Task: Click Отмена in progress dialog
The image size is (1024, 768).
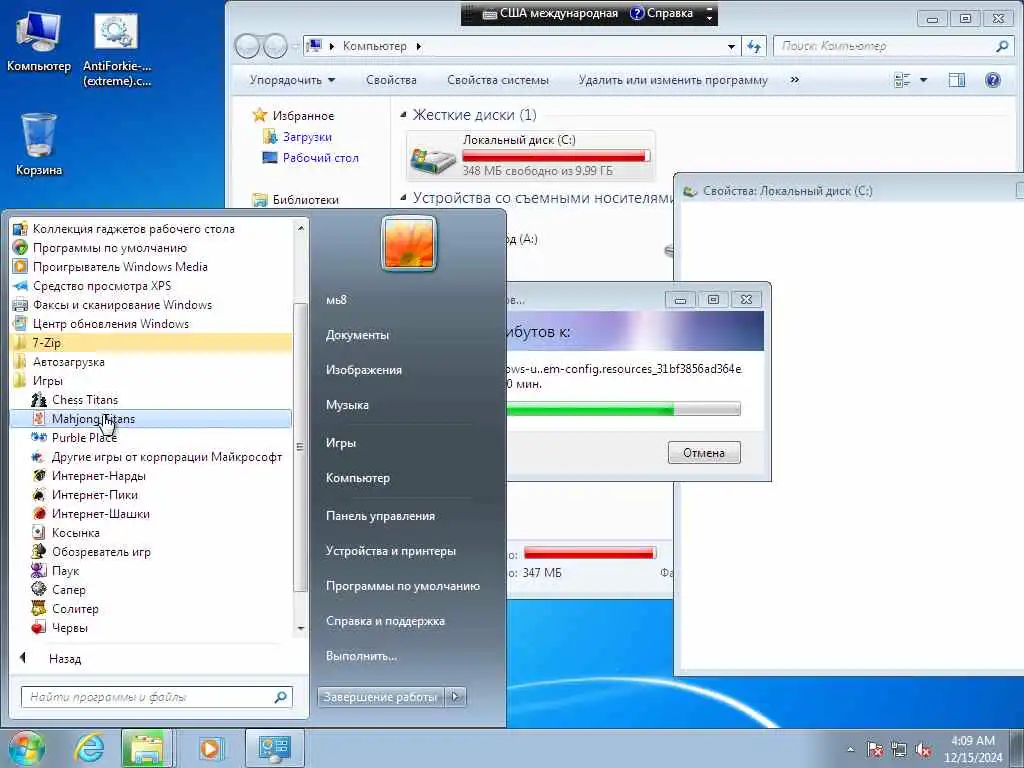Action: pyautogui.click(x=704, y=453)
